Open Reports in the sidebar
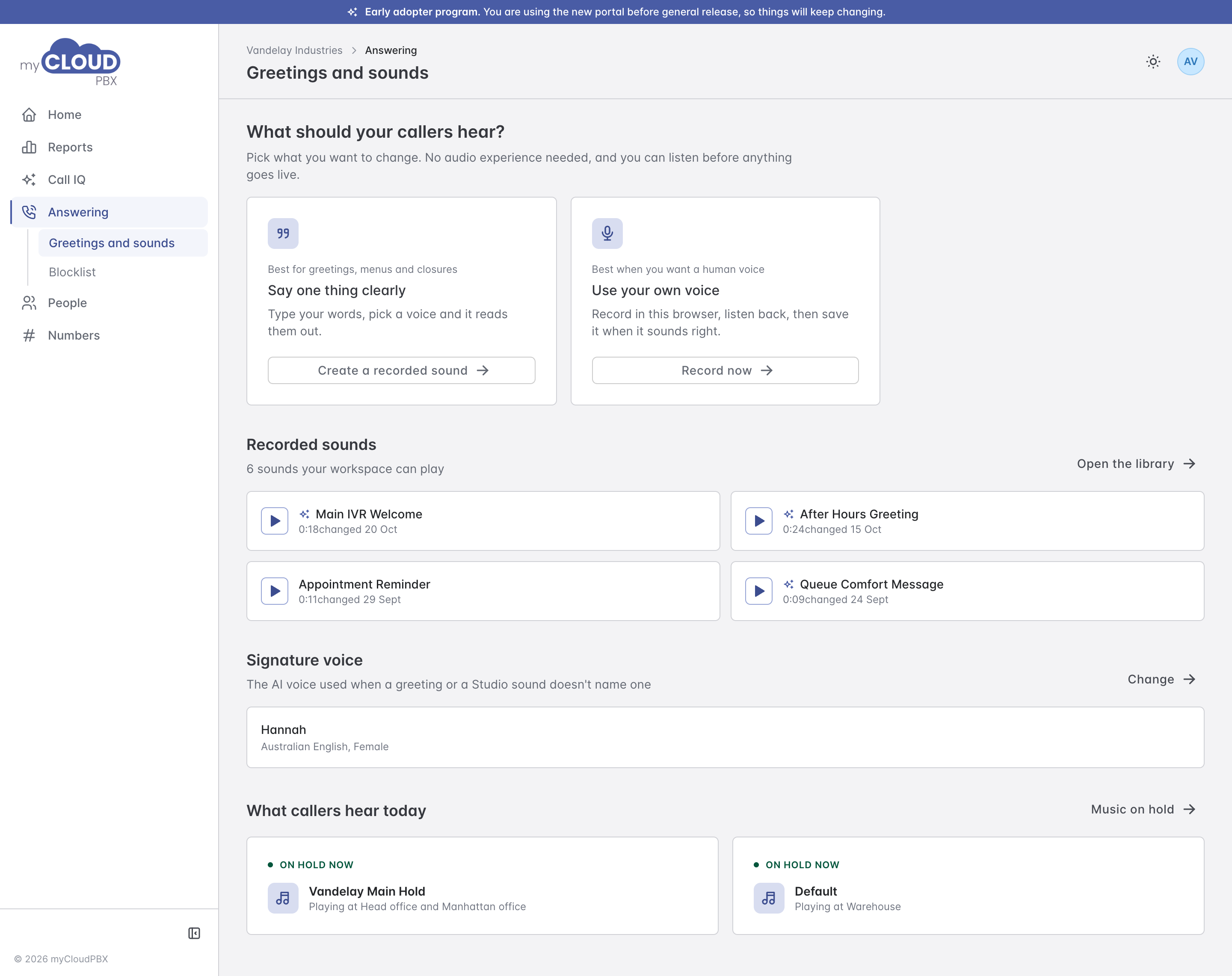The height and width of the screenshot is (976, 1232). [109, 148]
